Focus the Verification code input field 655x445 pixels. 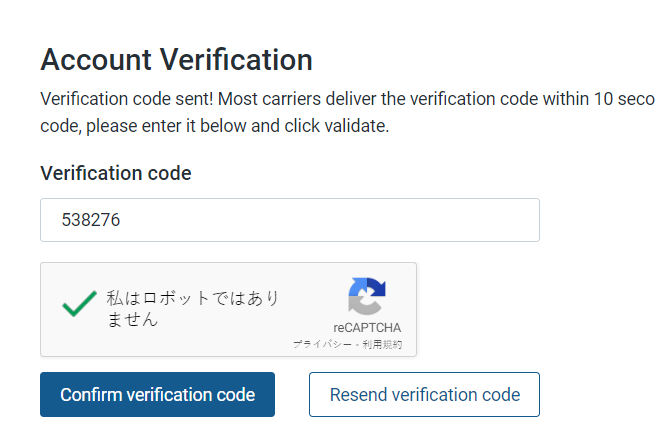[290, 220]
